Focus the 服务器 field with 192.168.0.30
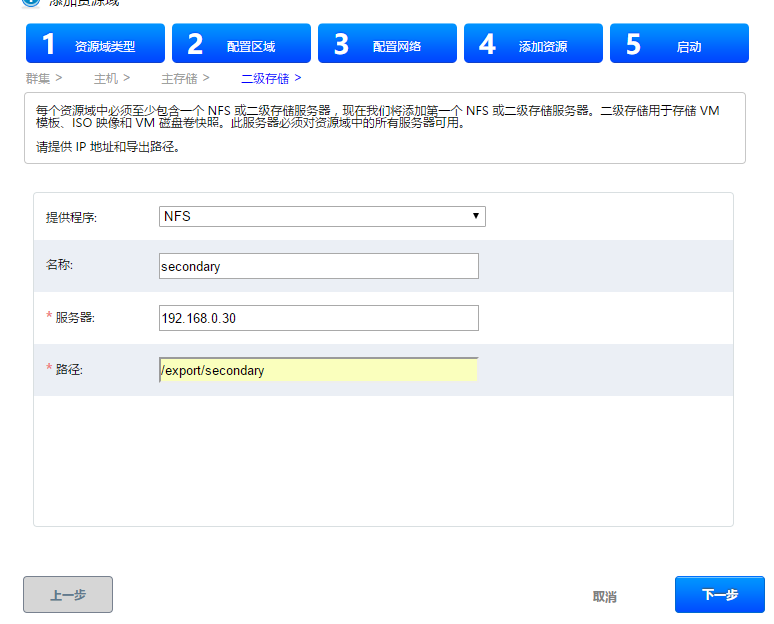774x624 pixels. (318, 318)
